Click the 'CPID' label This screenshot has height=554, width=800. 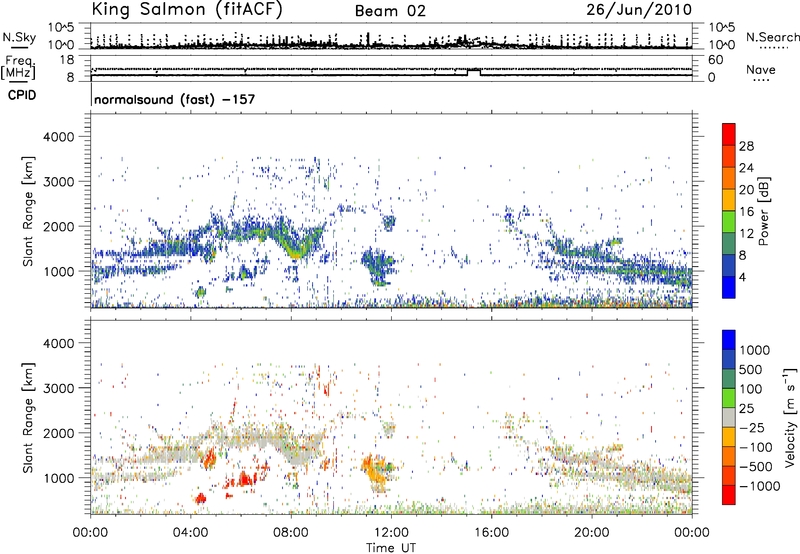pyautogui.click(x=22, y=95)
